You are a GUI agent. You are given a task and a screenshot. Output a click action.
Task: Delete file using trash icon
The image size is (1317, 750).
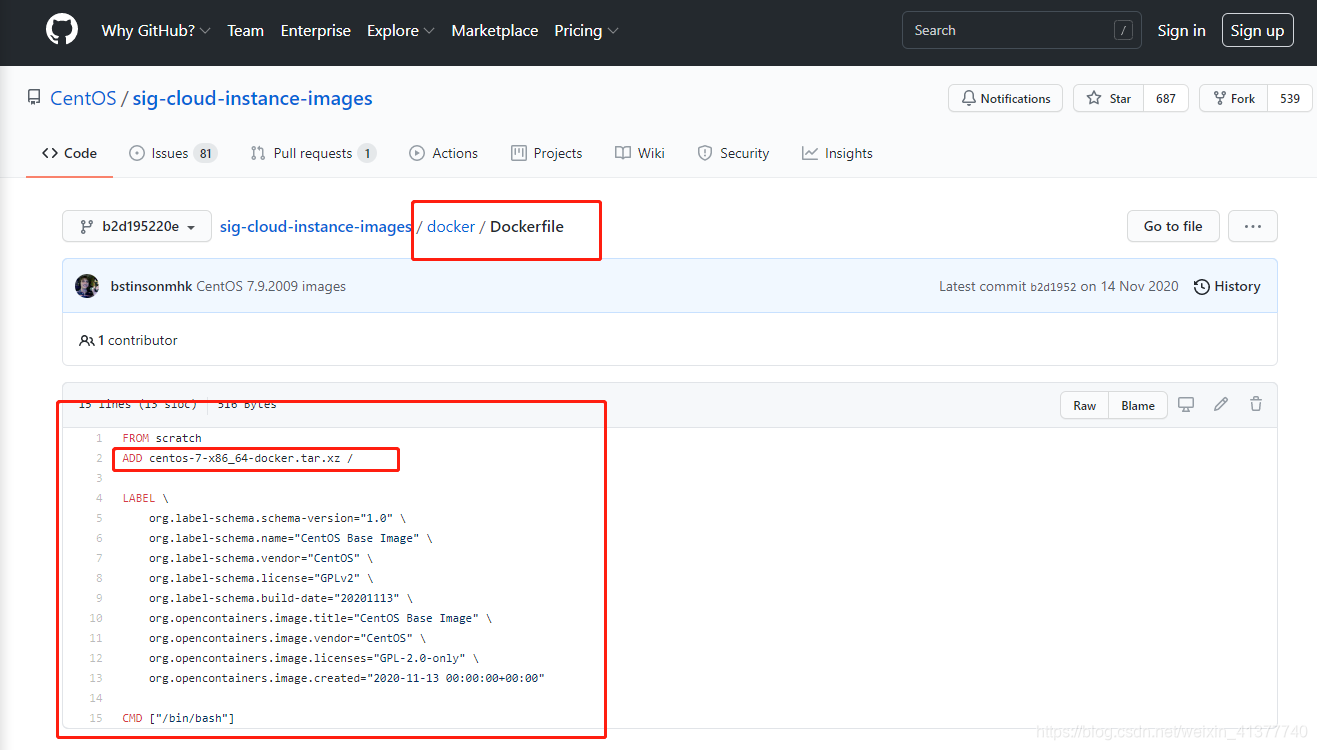pyautogui.click(x=1256, y=405)
